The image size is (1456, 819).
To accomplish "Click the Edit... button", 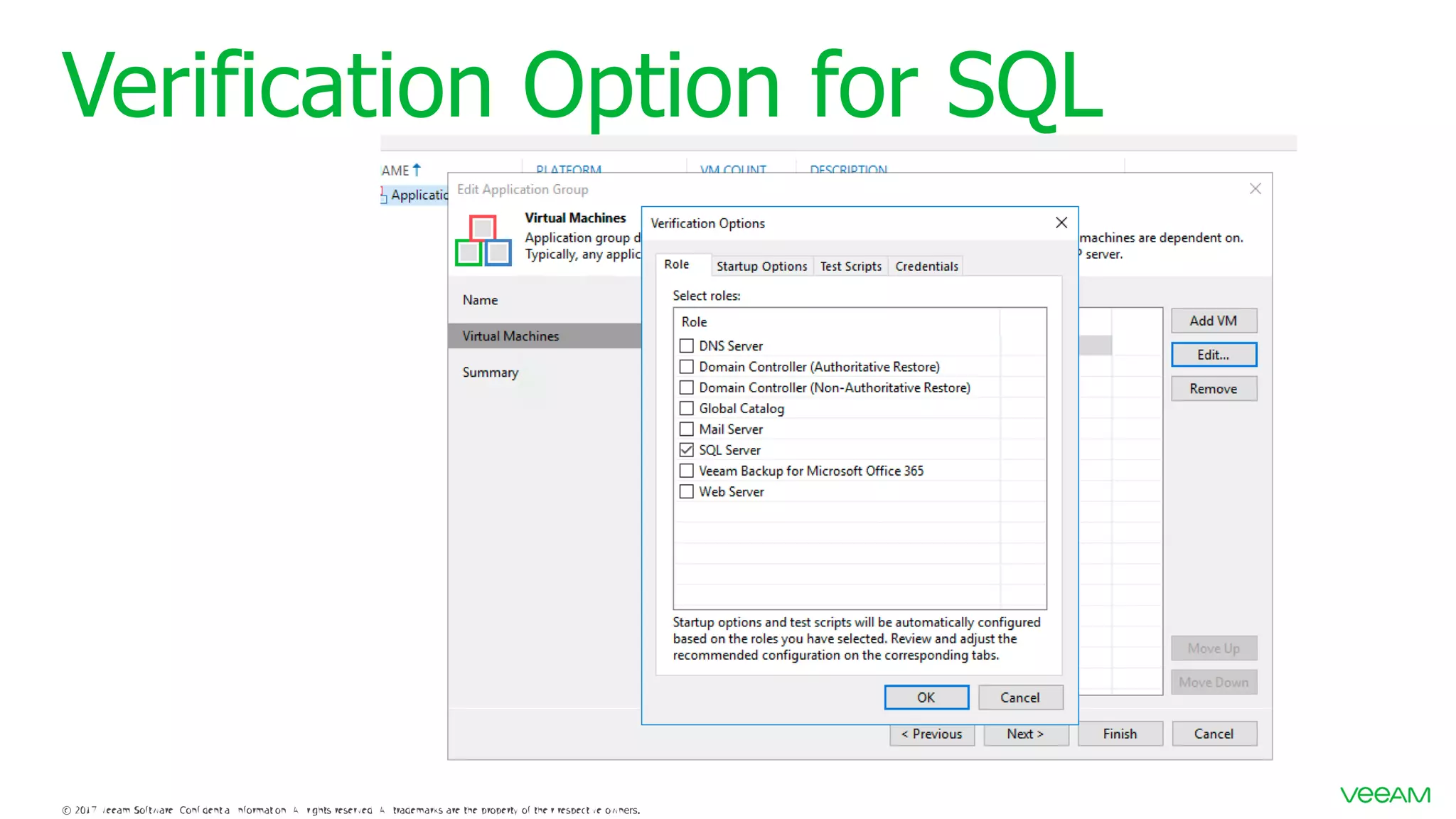I will pyautogui.click(x=1214, y=355).
